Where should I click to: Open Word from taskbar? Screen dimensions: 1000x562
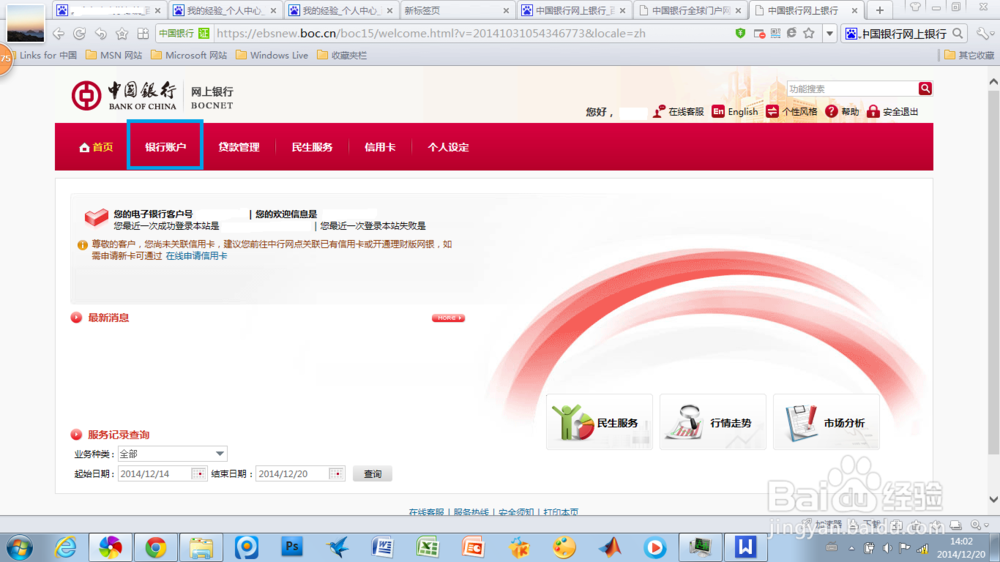382,547
